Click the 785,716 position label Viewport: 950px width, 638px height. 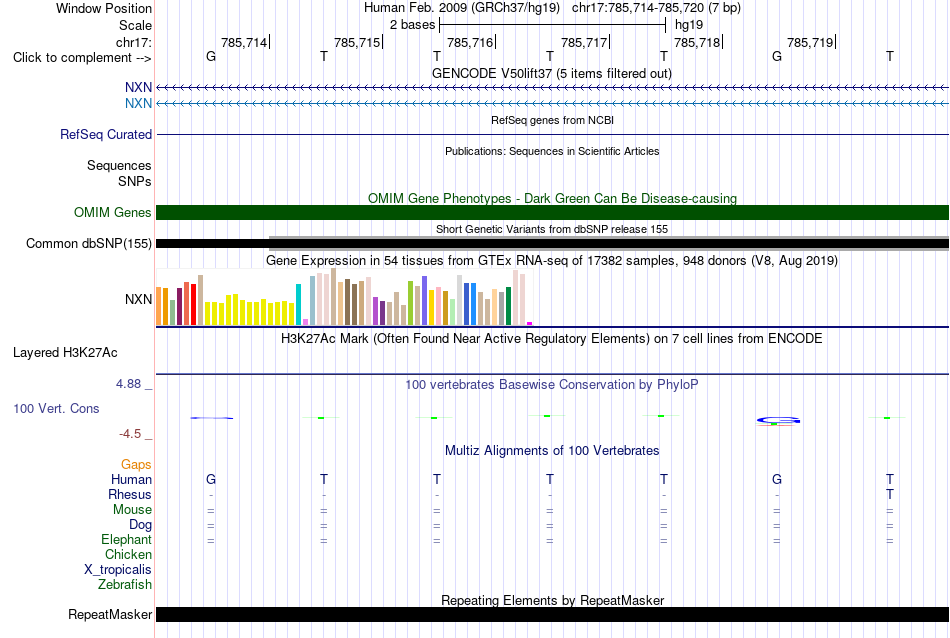(x=470, y=42)
